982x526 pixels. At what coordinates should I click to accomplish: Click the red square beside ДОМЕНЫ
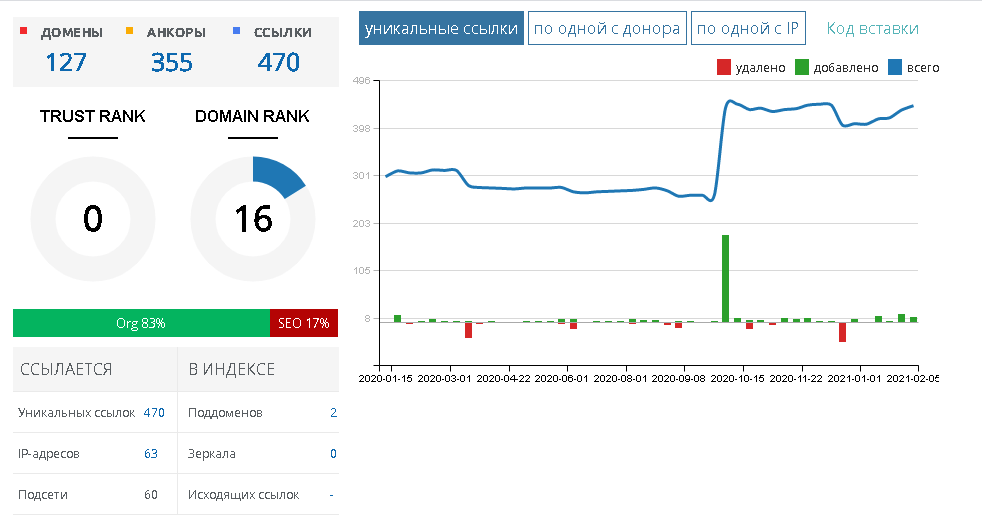[x=23, y=32]
